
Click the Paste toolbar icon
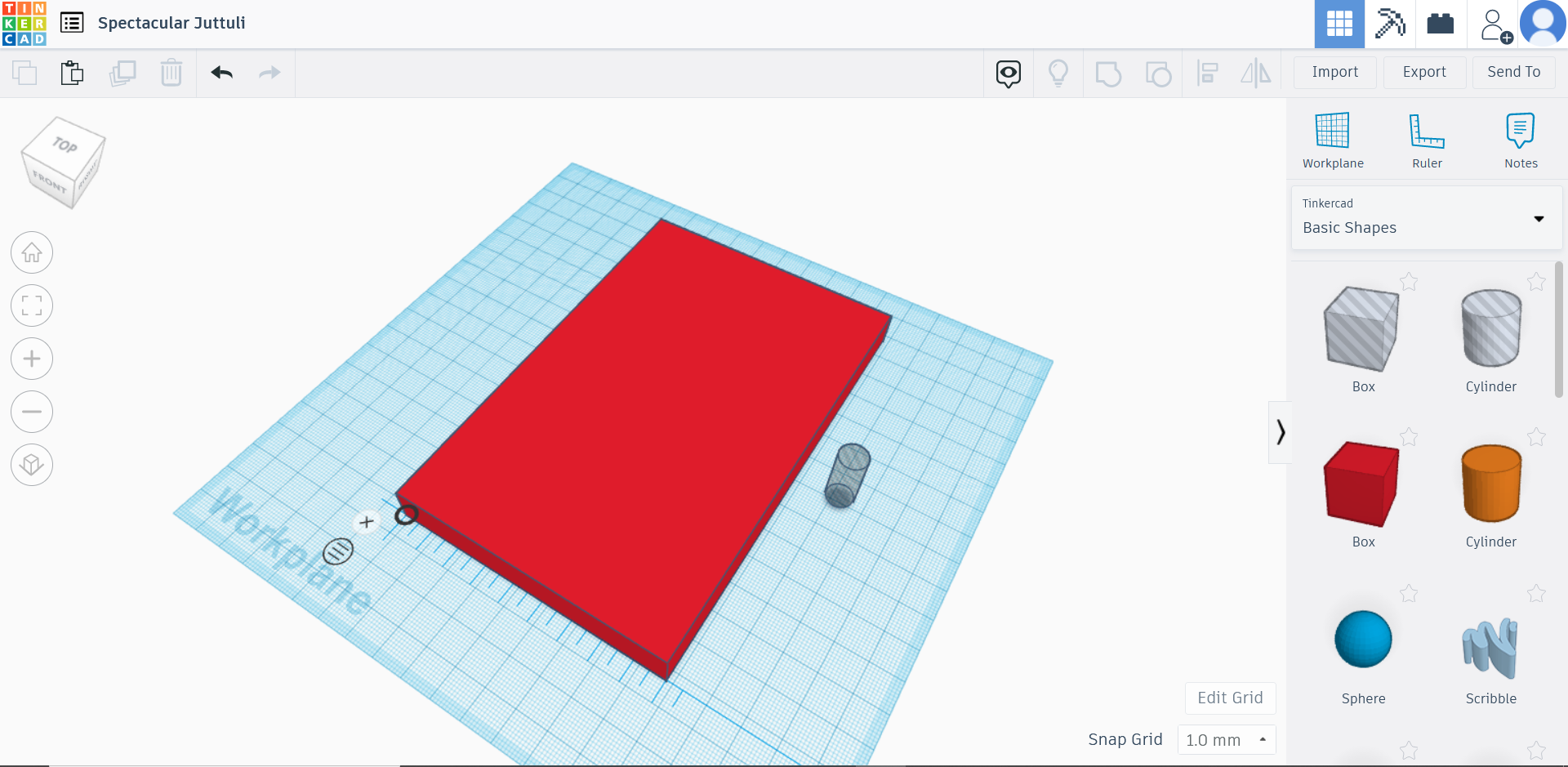[x=72, y=73]
